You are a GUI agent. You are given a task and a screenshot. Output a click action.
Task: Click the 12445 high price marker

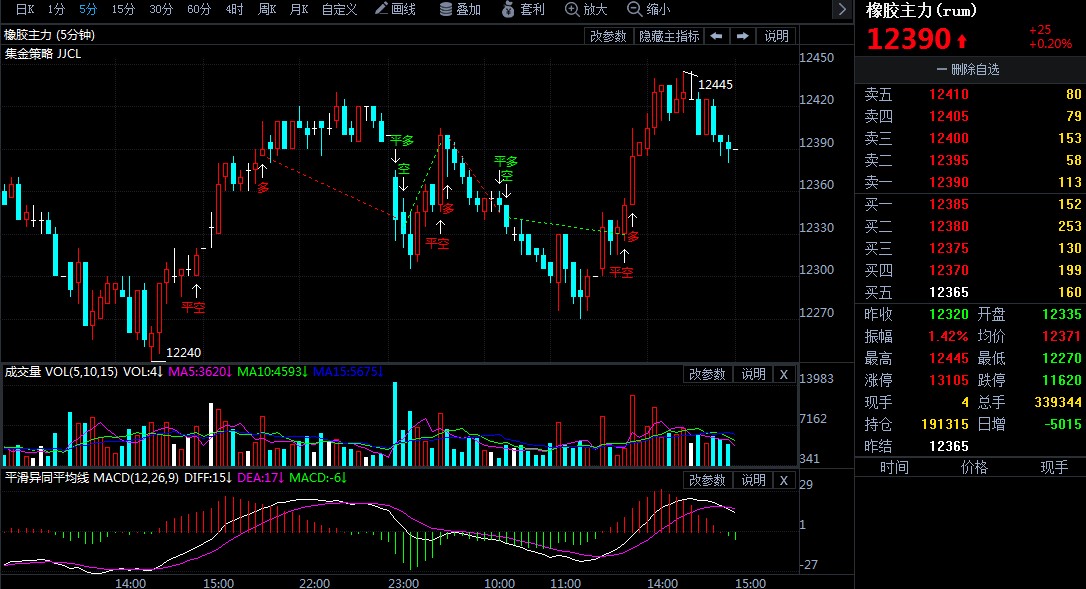pos(715,85)
